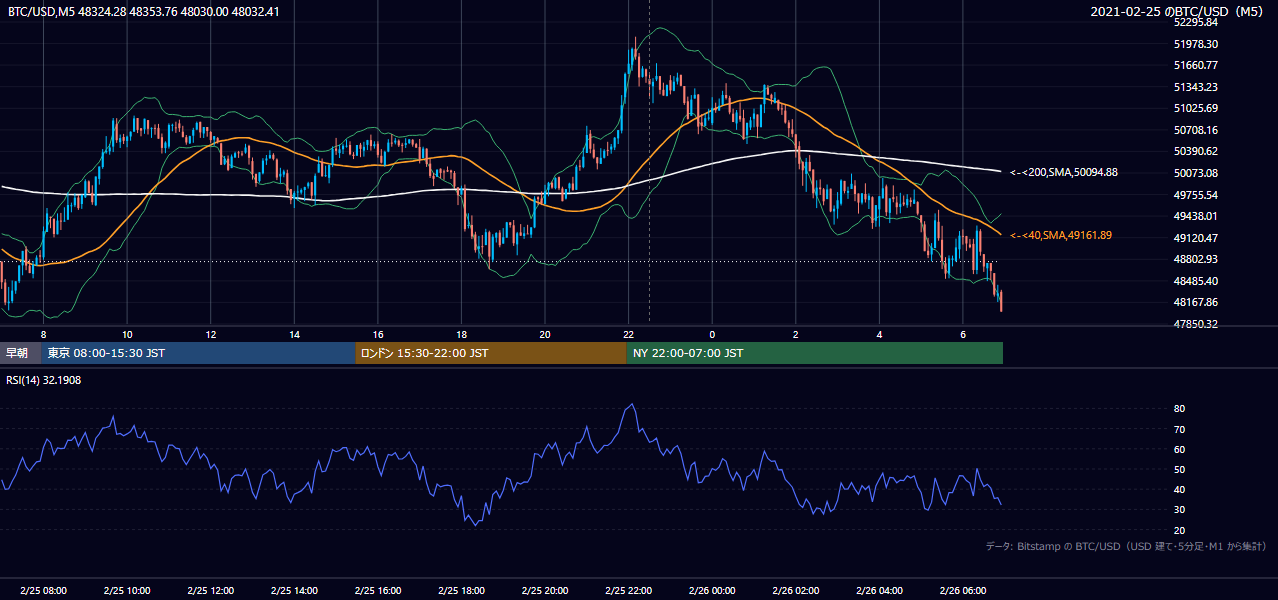Viewport: 1278px width, 600px height.
Task: Click the price axis label 47850.32
Action: click(x=1195, y=324)
